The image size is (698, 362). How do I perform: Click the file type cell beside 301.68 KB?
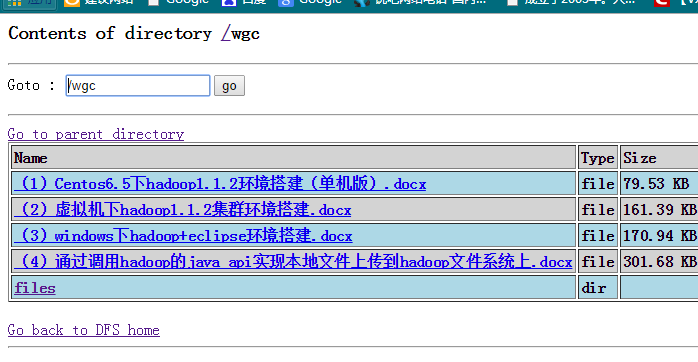pyautogui.click(x=597, y=261)
